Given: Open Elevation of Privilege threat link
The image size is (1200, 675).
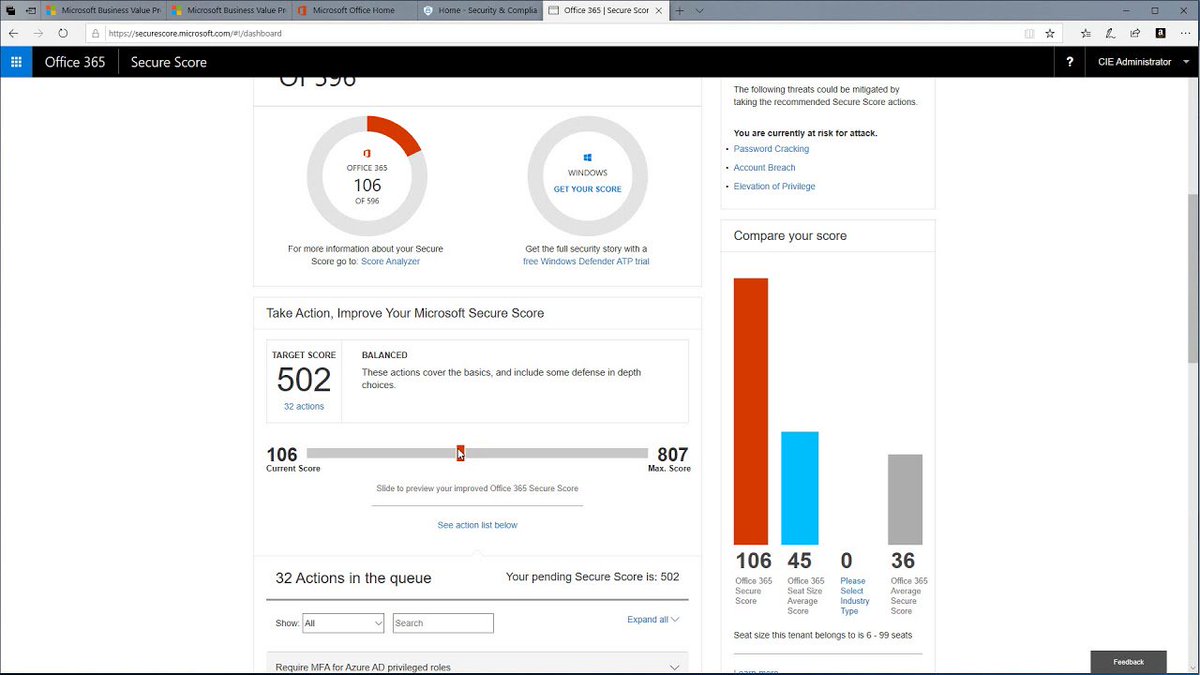Looking at the screenshot, I should tap(775, 186).
